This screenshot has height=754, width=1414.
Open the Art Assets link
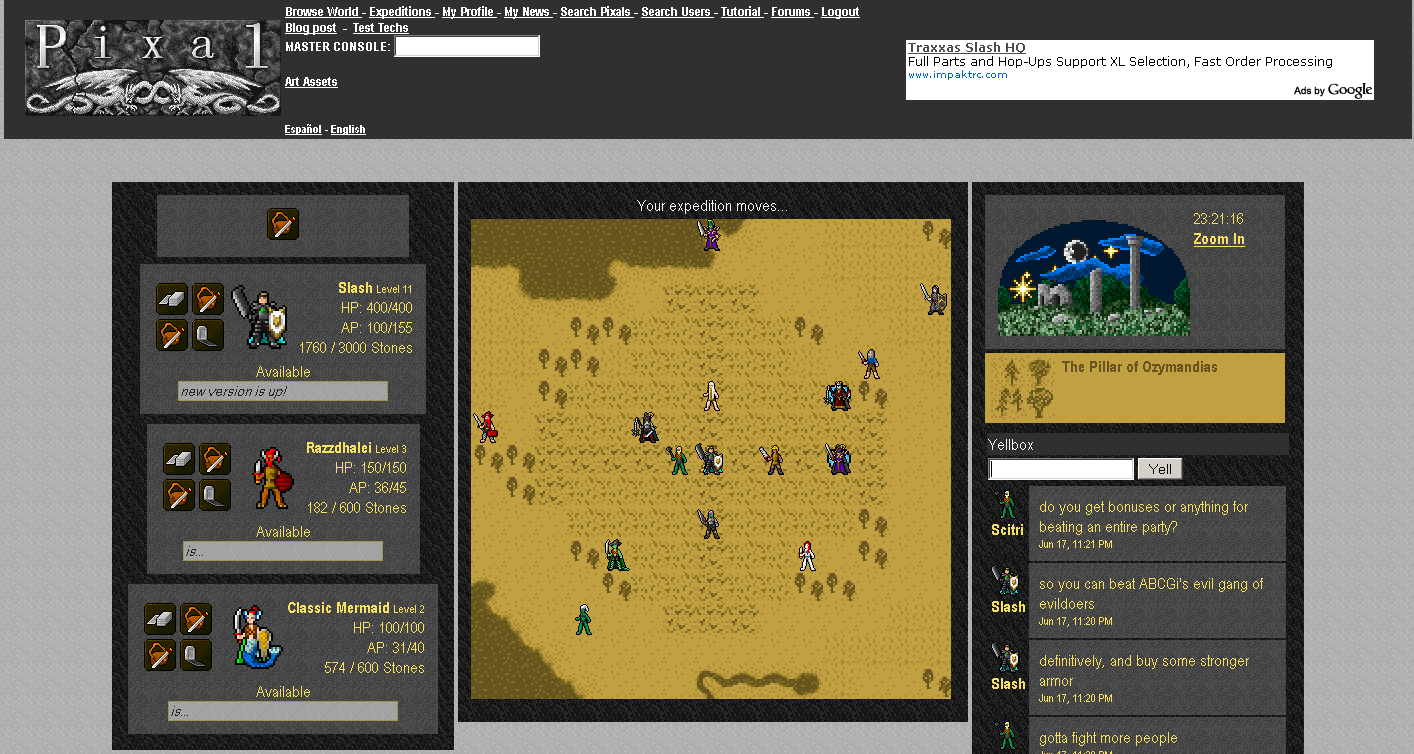tap(311, 82)
